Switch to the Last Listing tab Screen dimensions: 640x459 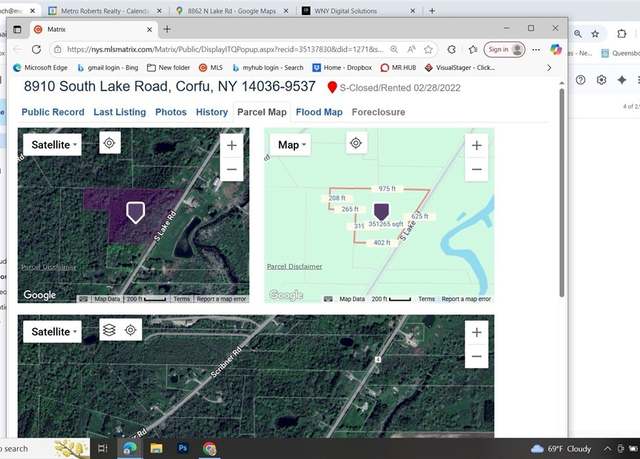(120, 112)
